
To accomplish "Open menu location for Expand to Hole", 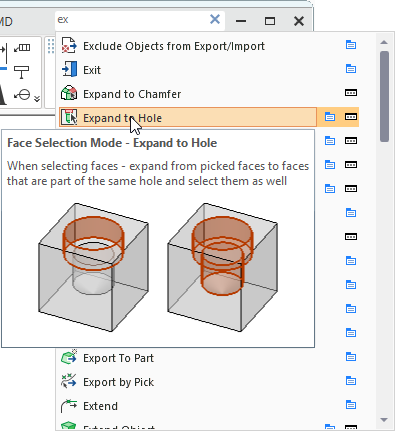I will (330, 117).
